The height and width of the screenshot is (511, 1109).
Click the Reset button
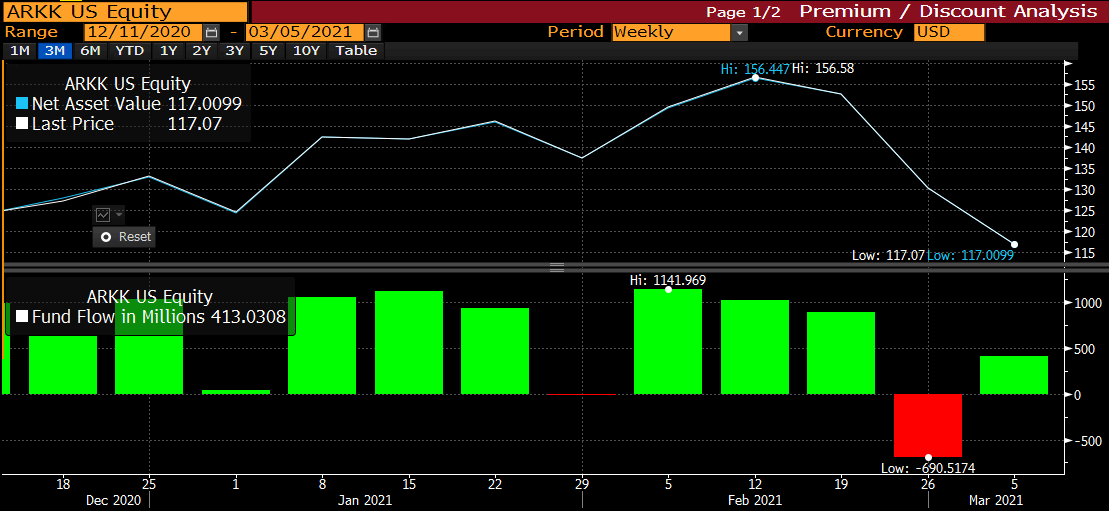pos(124,236)
